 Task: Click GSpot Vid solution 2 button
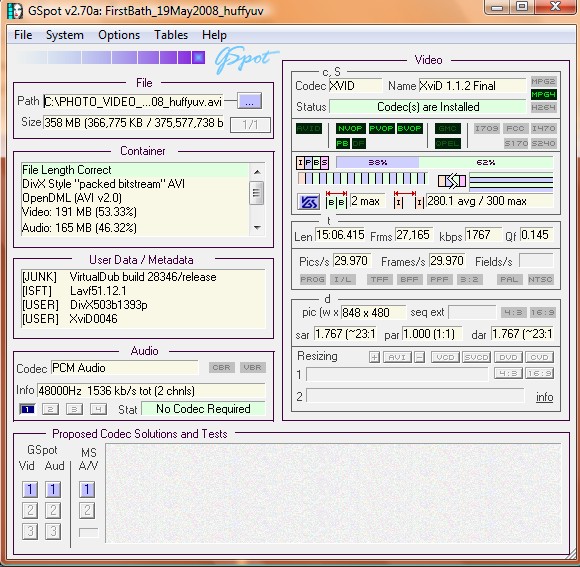(30, 510)
